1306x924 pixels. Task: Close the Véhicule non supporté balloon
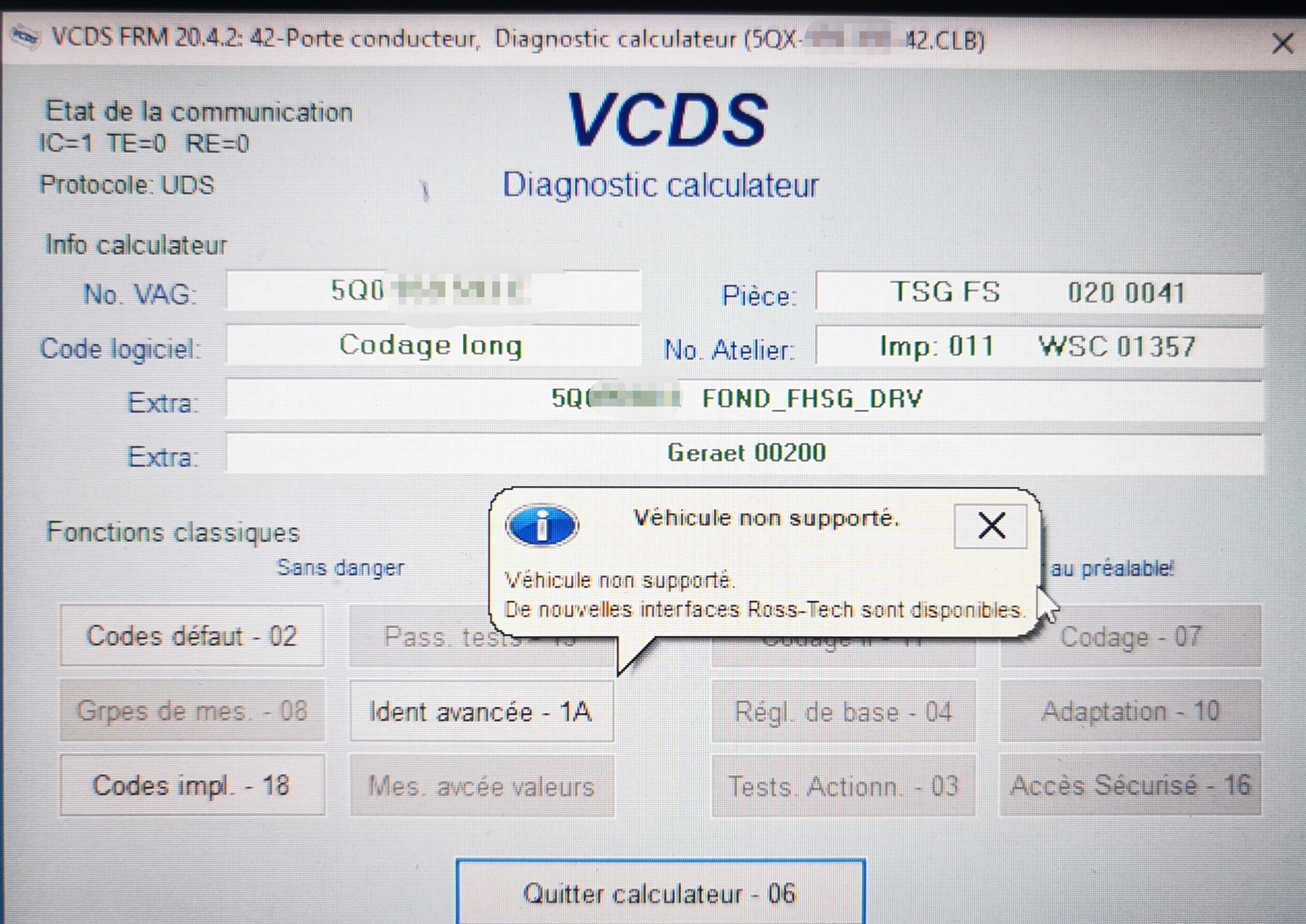click(x=990, y=525)
